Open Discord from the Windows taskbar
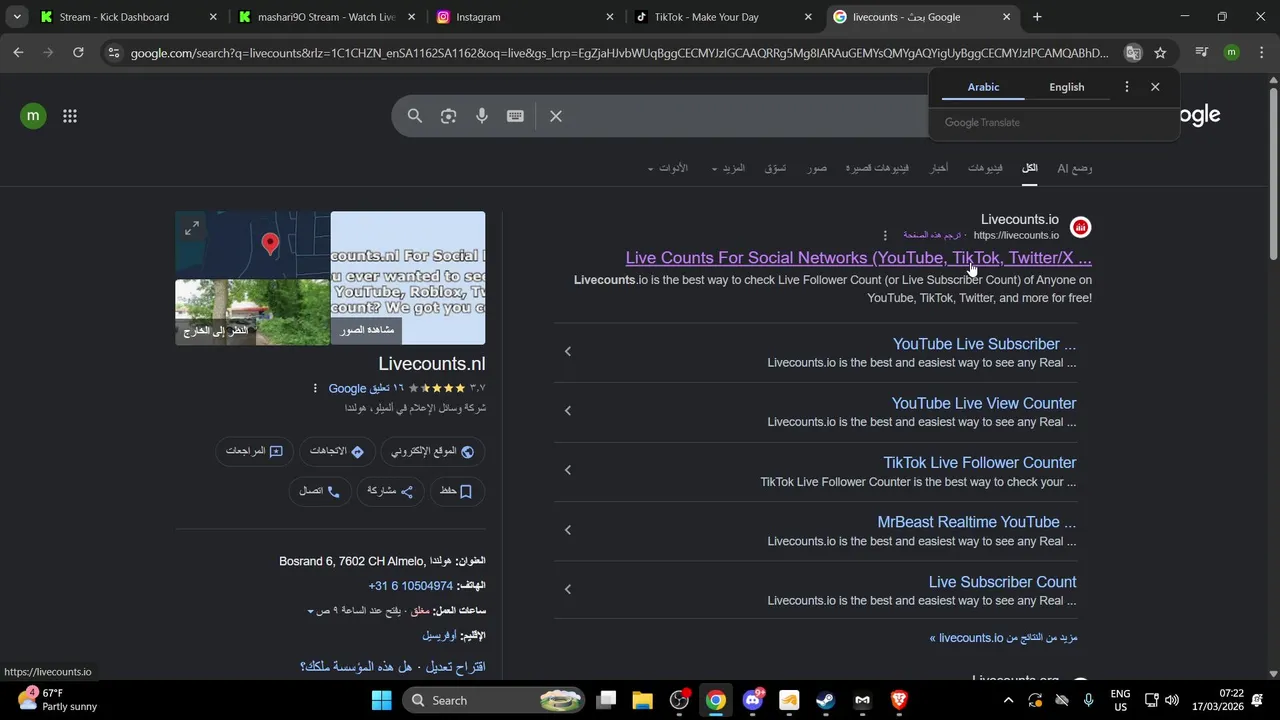This screenshot has height=720, width=1280. point(753,700)
